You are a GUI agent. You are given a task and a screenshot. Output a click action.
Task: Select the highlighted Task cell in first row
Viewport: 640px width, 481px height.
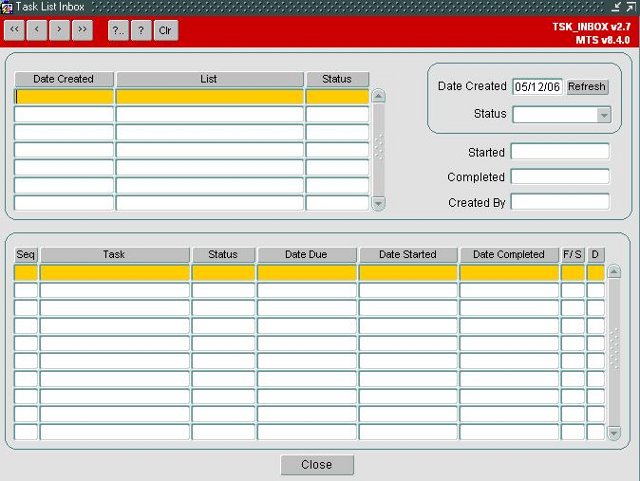(115, 273)
